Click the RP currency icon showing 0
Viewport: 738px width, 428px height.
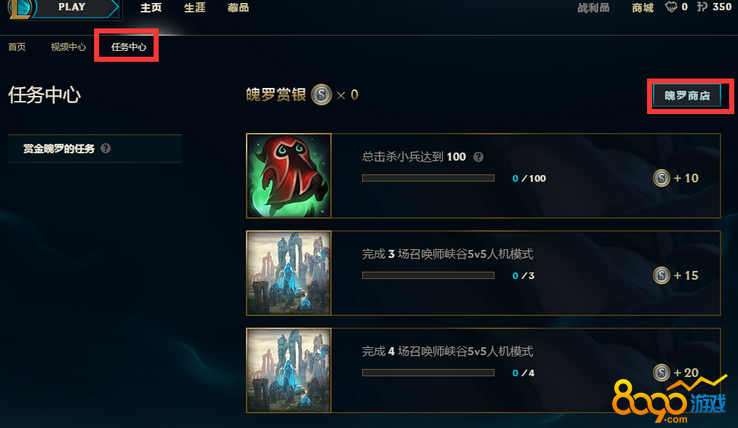pyautogui.click(x=671, y=7)
